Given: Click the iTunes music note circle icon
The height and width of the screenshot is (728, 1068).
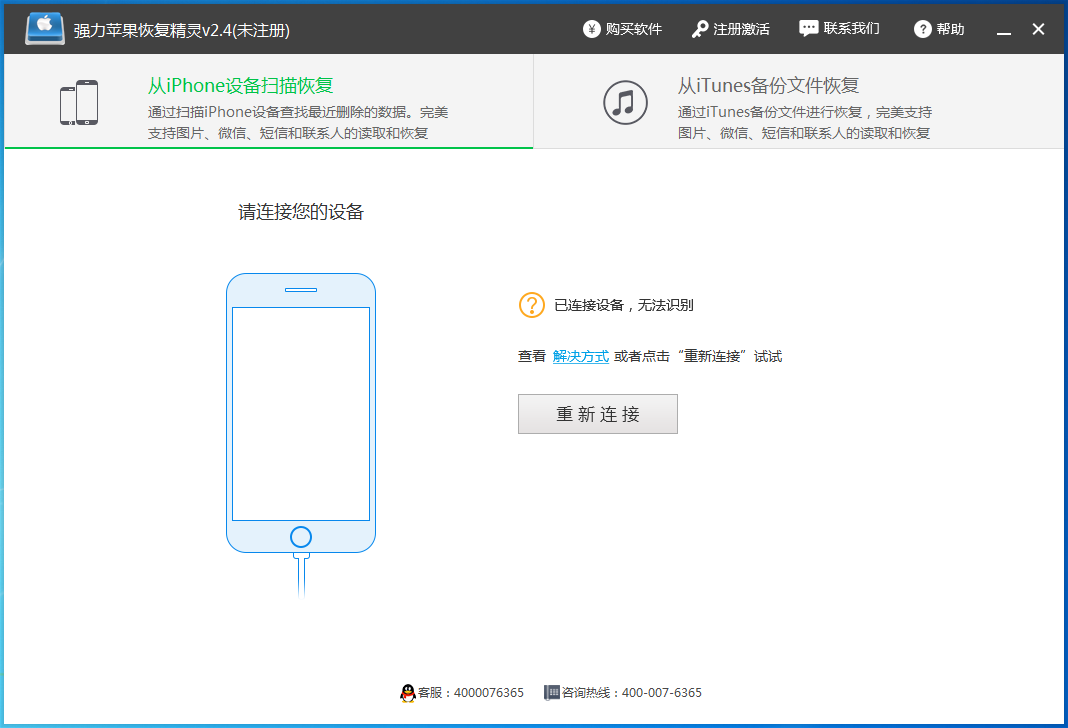Looking at the screenshot, I should (625, 101).
